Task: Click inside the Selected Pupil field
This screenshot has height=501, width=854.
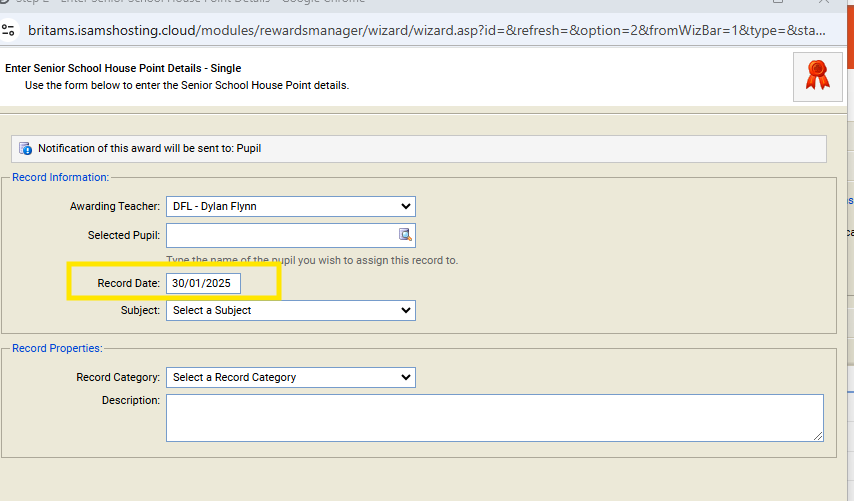Action: click(280, 235)
